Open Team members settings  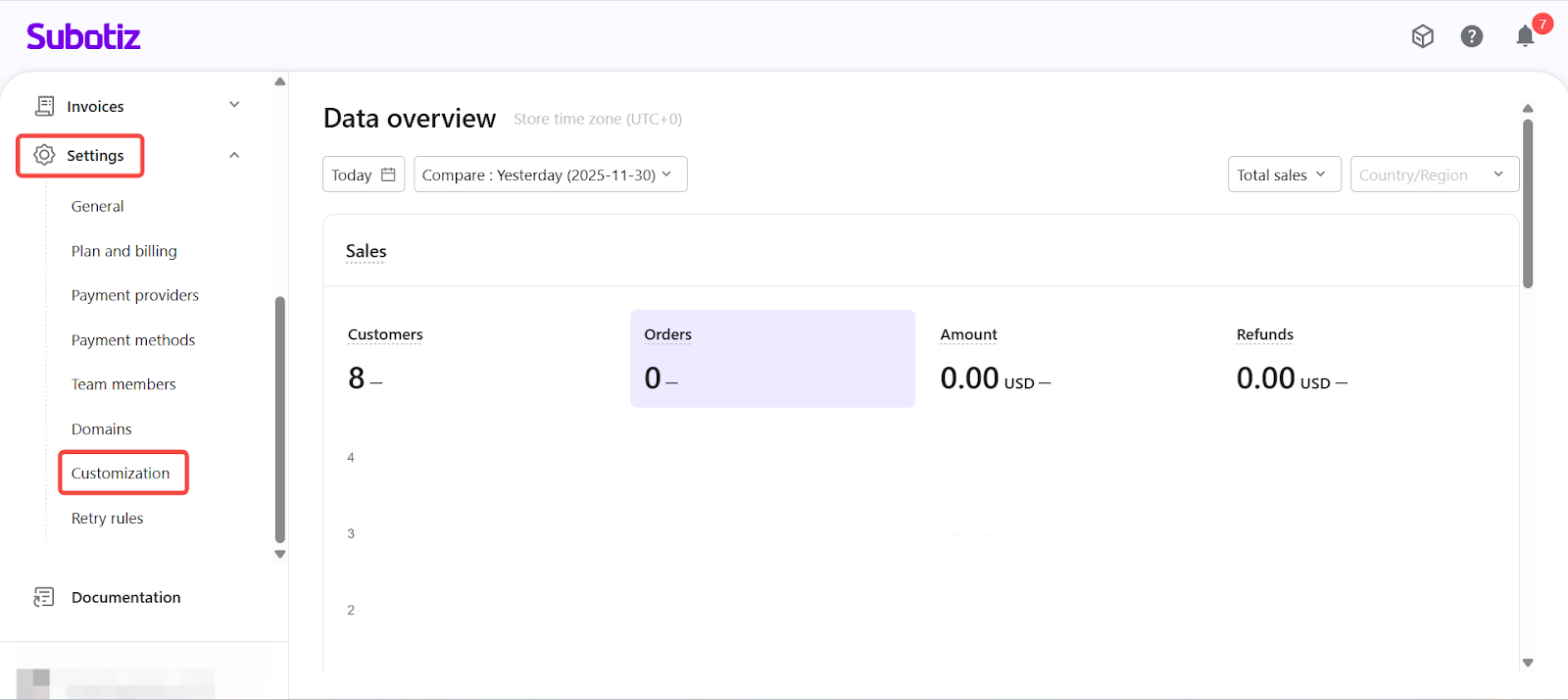point(123,384)
